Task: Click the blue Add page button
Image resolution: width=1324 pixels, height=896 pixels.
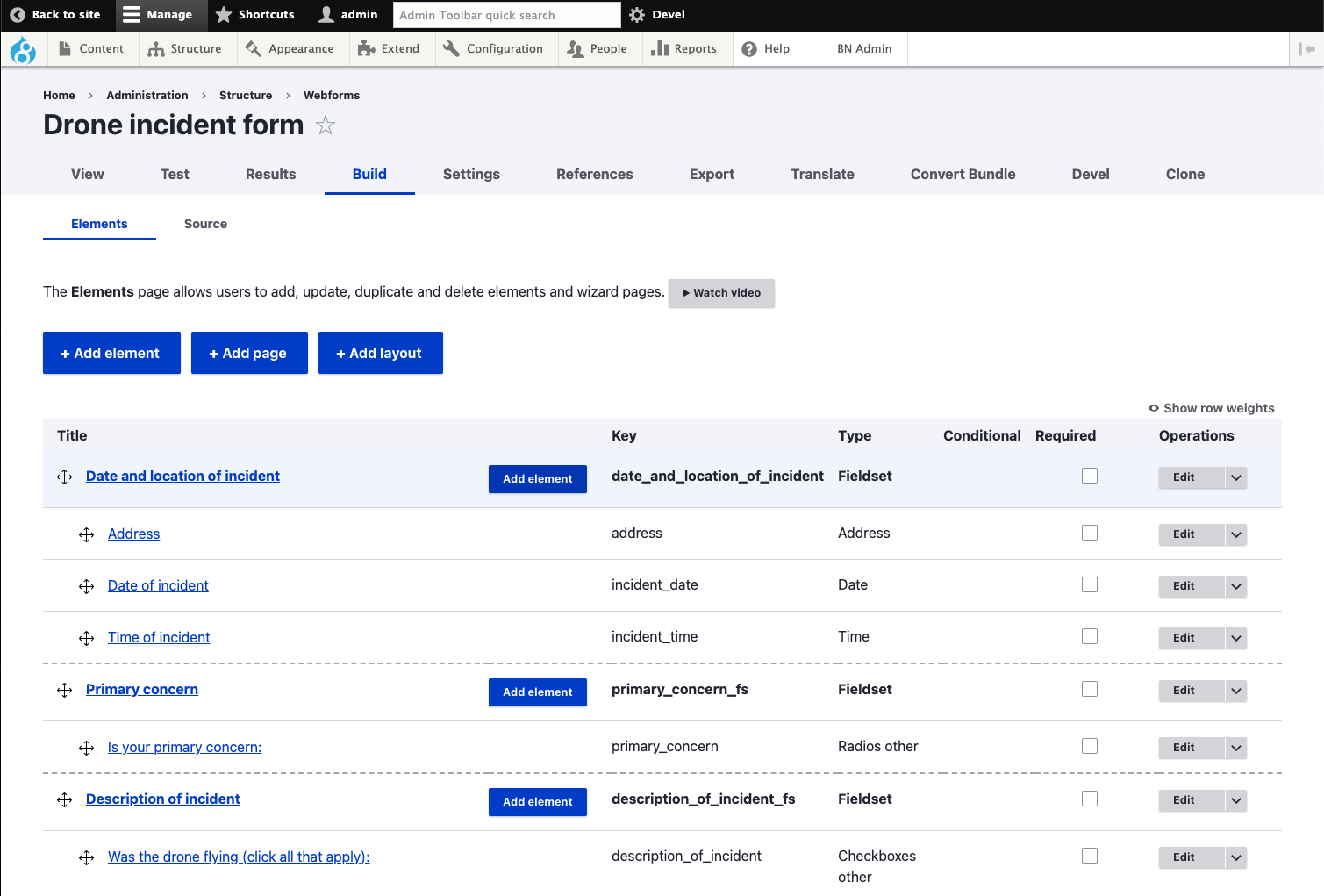Action: pyautogui.click(x=249, y=353)
